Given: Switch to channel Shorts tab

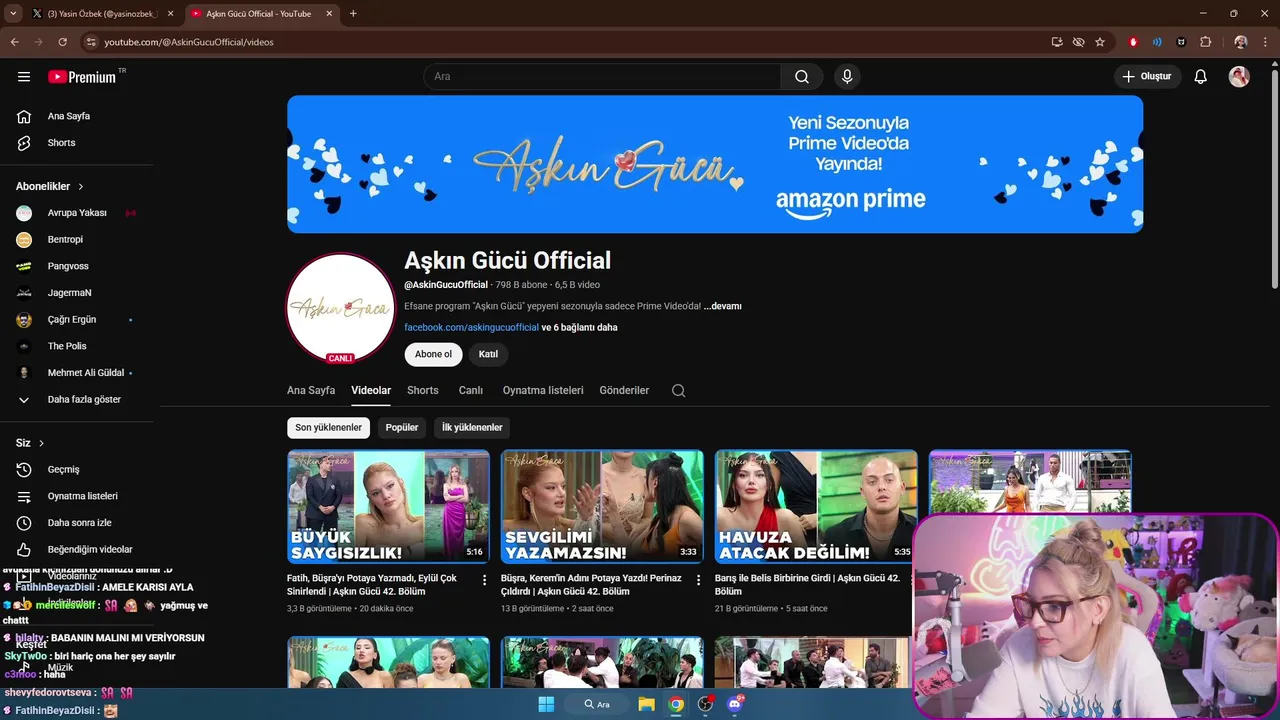Looking at the screenshot, I should 423,390.
